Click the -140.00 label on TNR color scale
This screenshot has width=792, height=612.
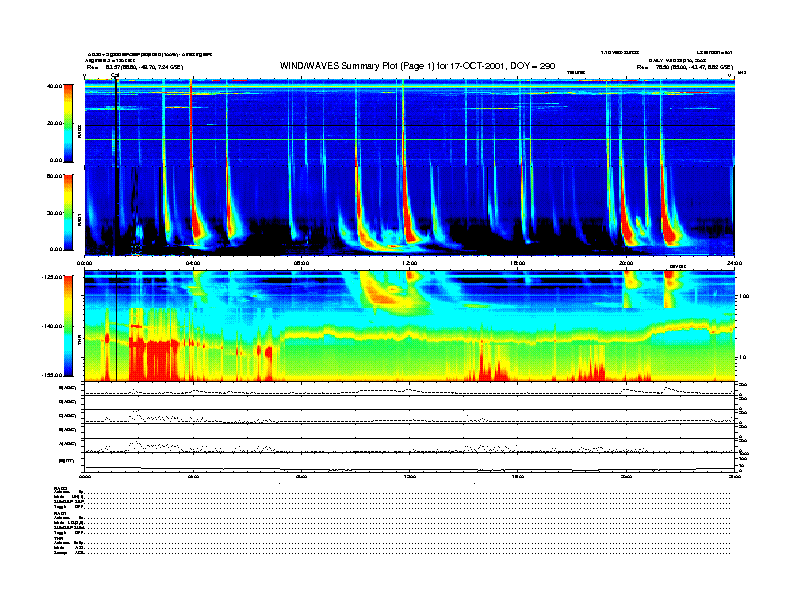pos(52,326)
